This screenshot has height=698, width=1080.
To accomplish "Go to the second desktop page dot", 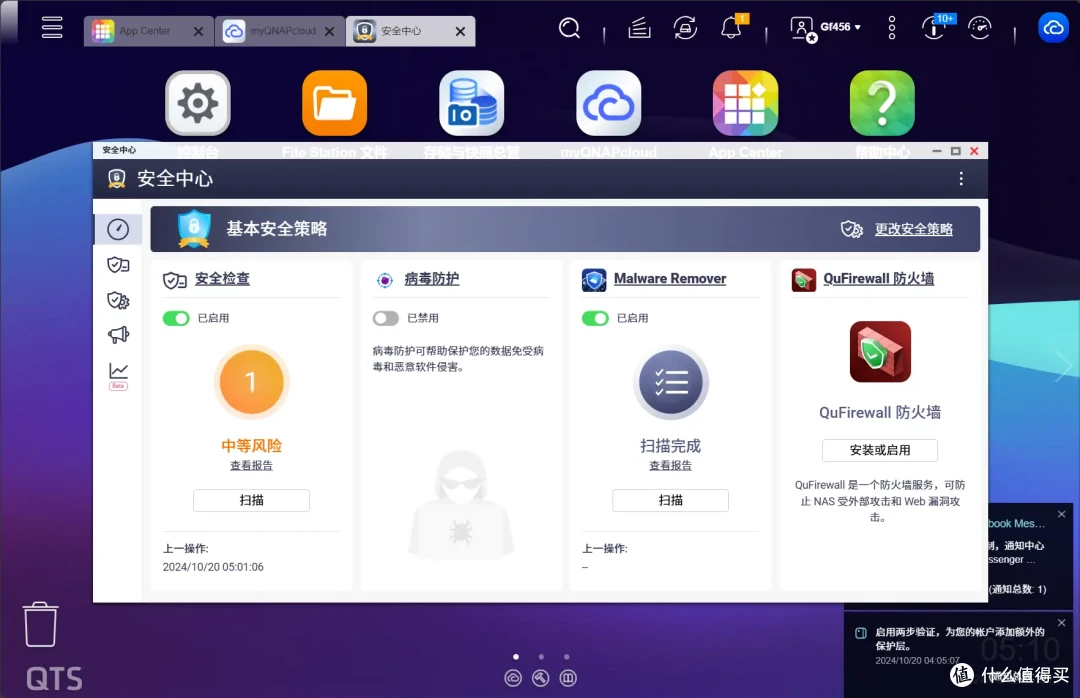I will (x=541, y=657).
